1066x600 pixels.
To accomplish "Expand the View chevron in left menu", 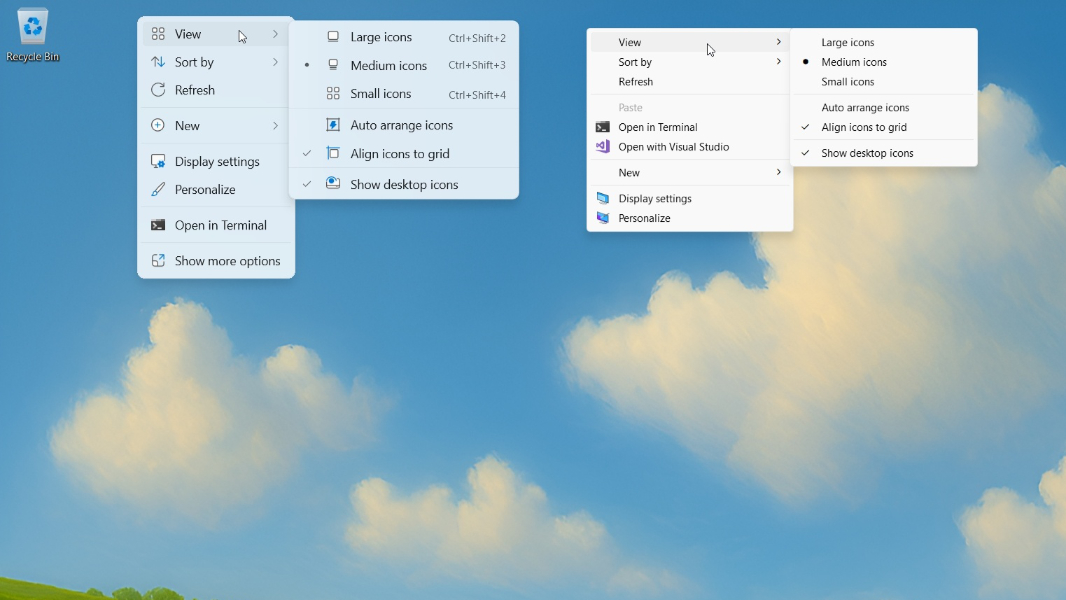I will tap(275, 34).
